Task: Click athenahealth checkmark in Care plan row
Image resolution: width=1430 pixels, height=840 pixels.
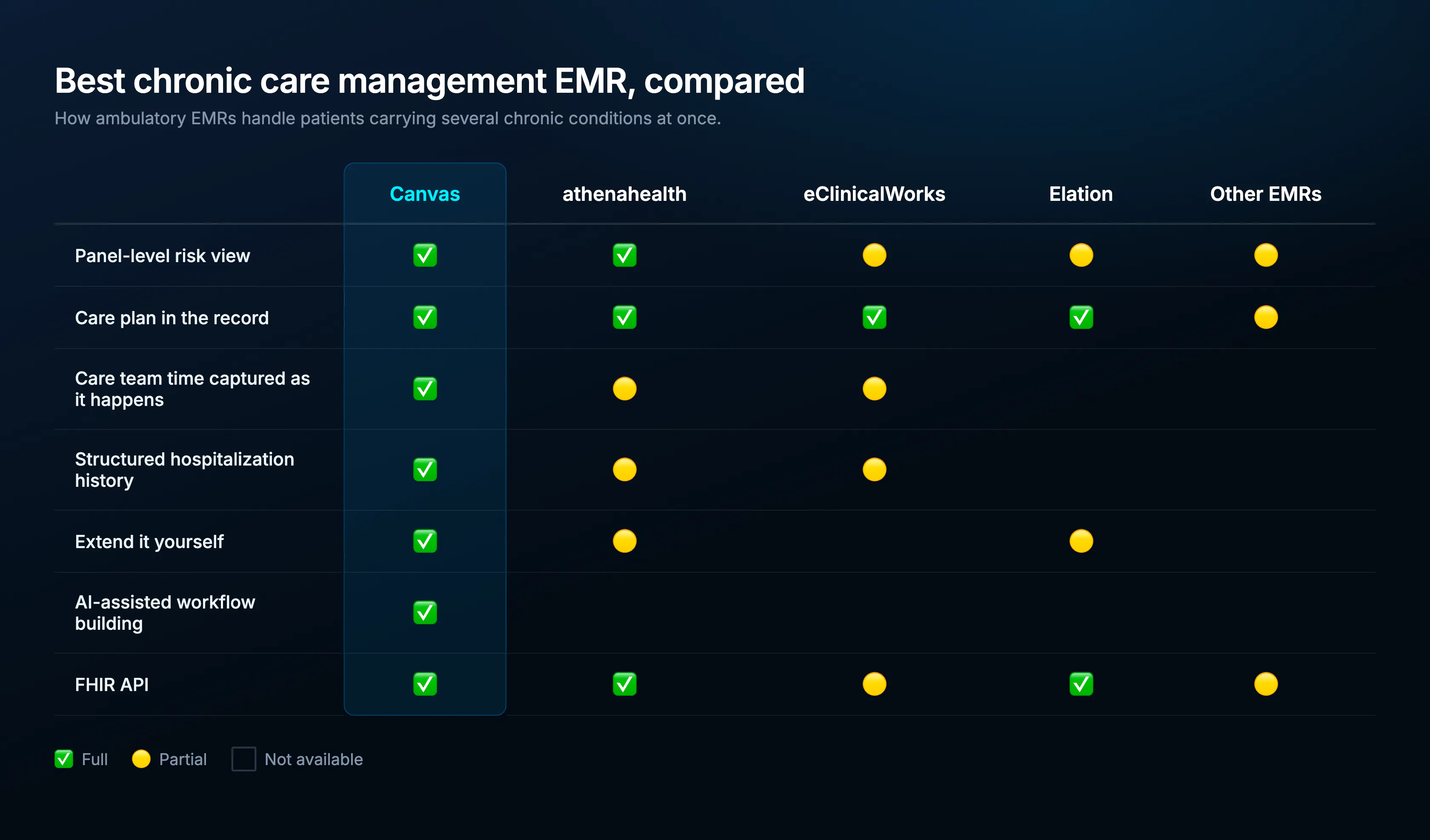Action: [x=624, y=317]
